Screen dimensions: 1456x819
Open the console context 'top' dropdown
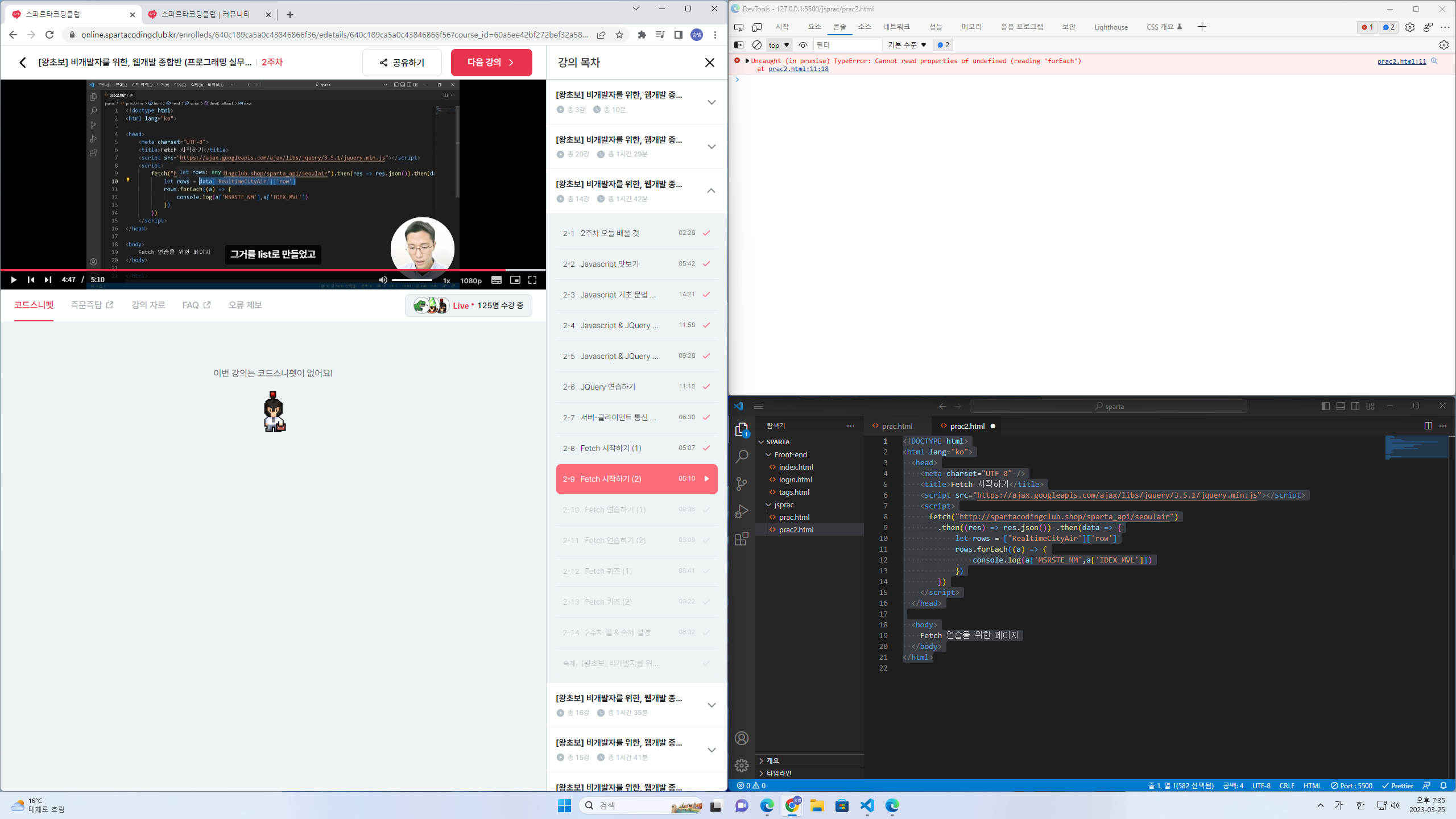coord(779,45)
